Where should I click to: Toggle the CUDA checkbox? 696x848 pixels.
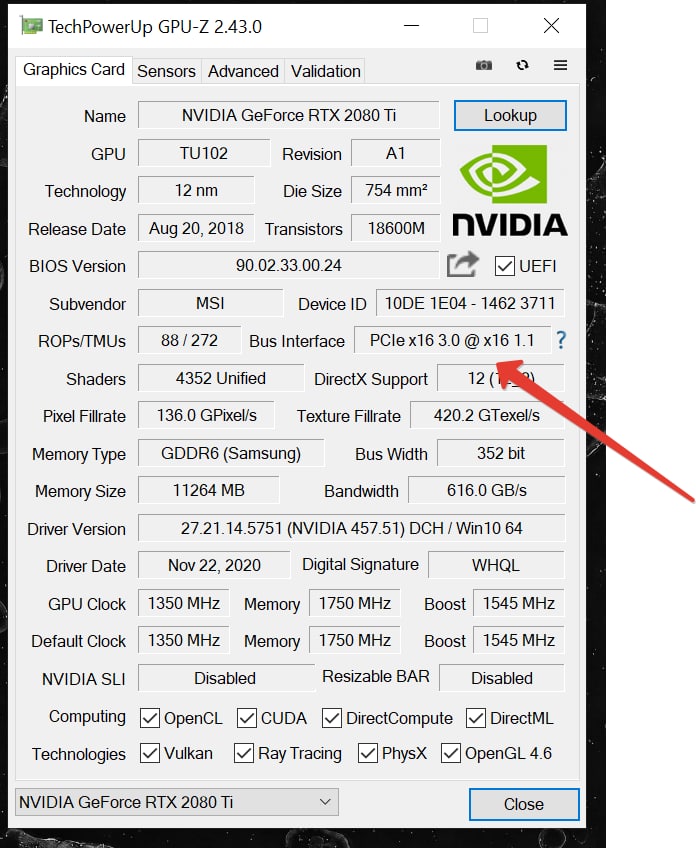point(247,718)
